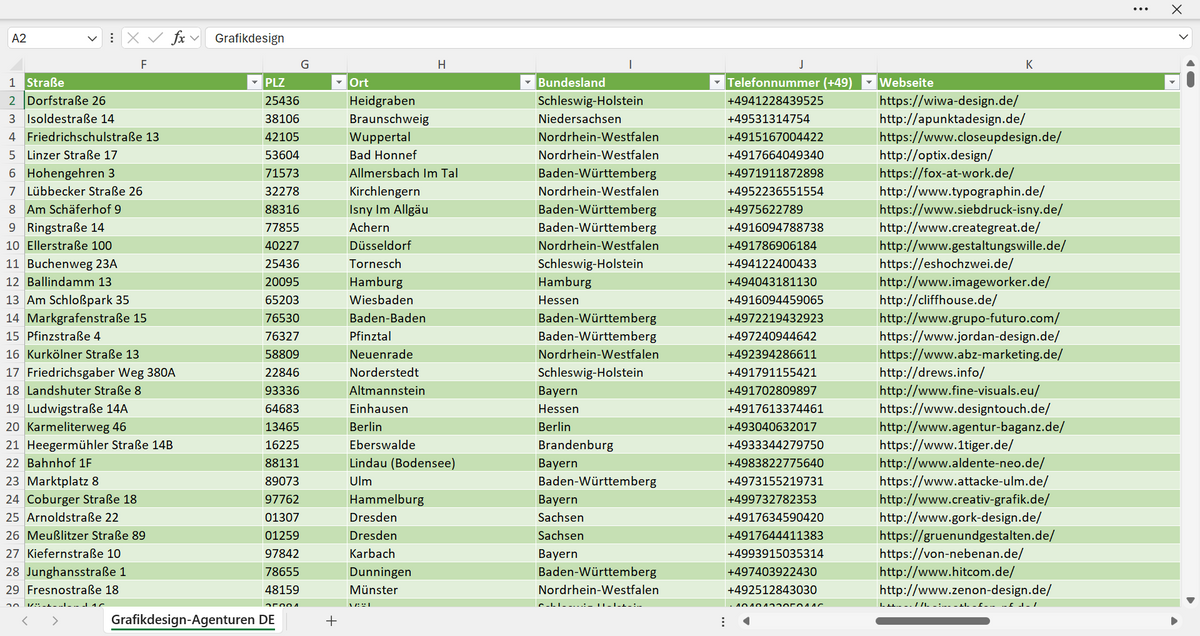The height and width of the screenshot is (636, 1200).
Task: Close the window with X button
Action: click(1177, 8)
